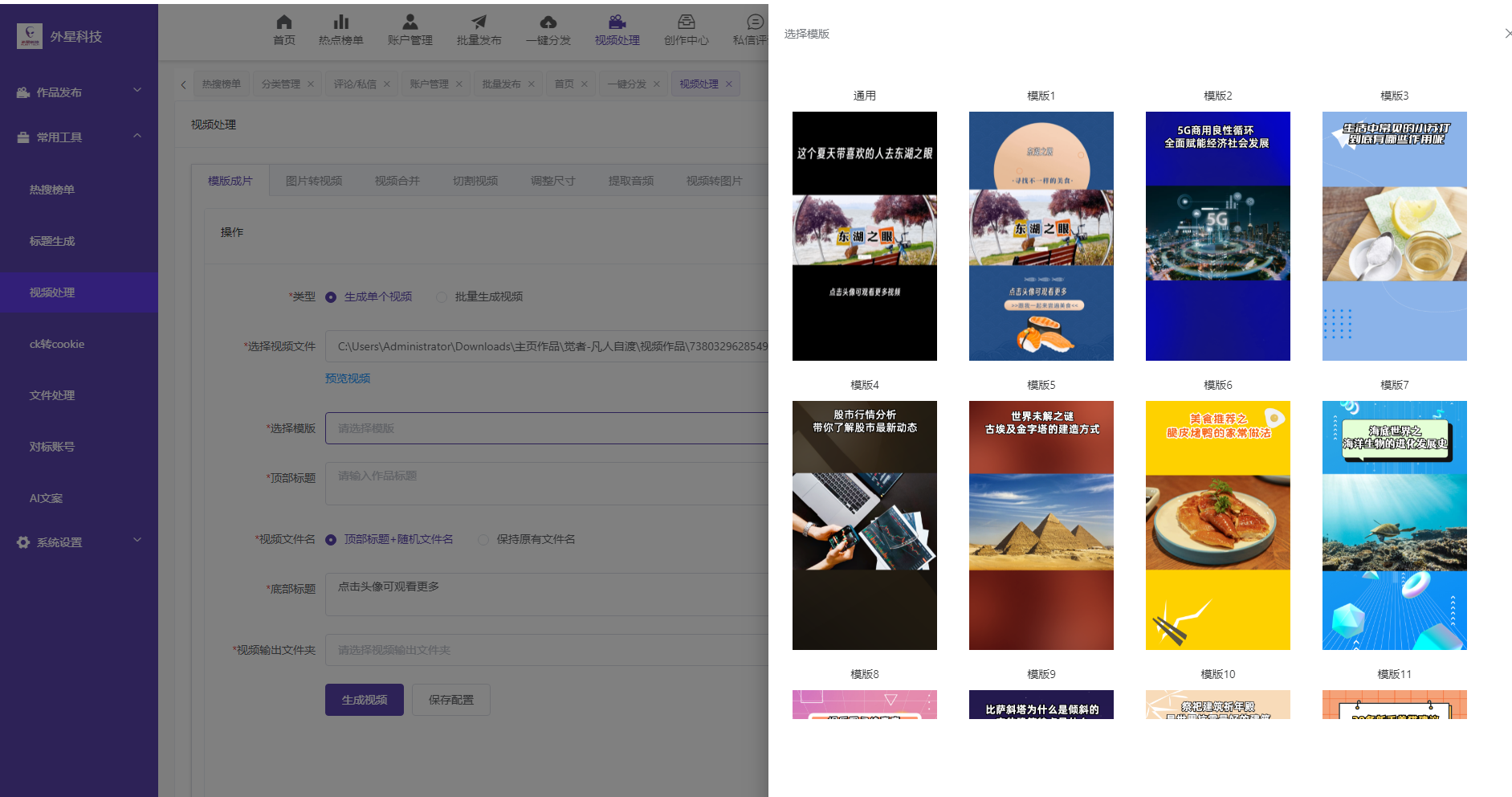Open the 一键分发 cloud icon
The image size is (1512, 797).
(548, 22)
